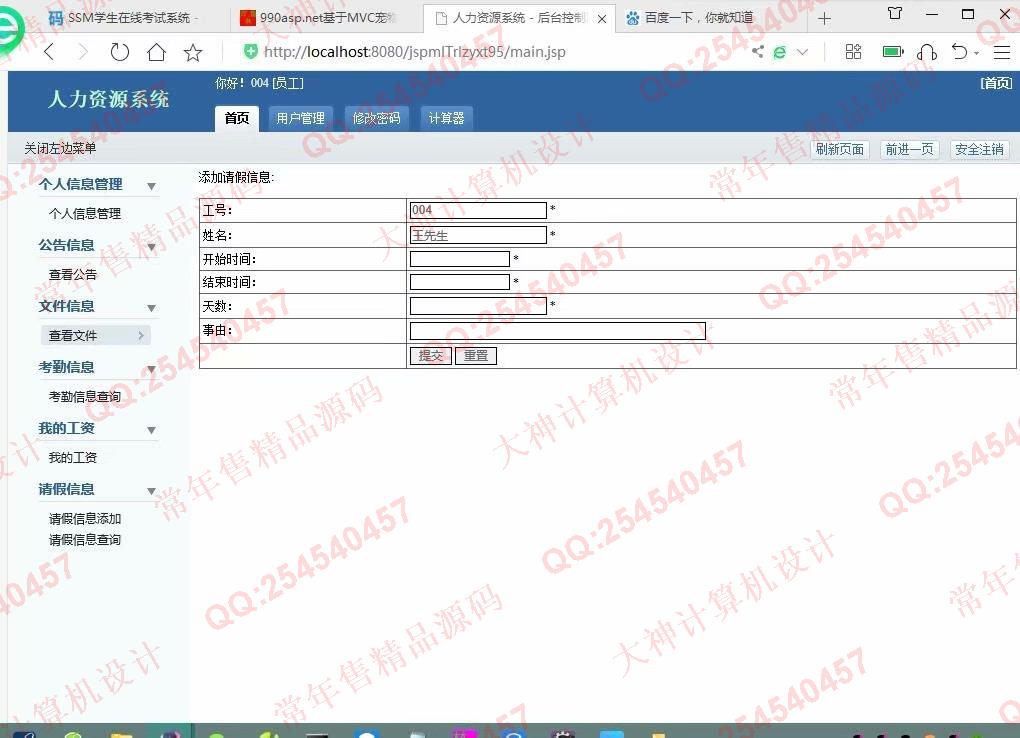Collapse the 文件信息 section arrow
Screen dimensions: 1020x738
point(152,308)
